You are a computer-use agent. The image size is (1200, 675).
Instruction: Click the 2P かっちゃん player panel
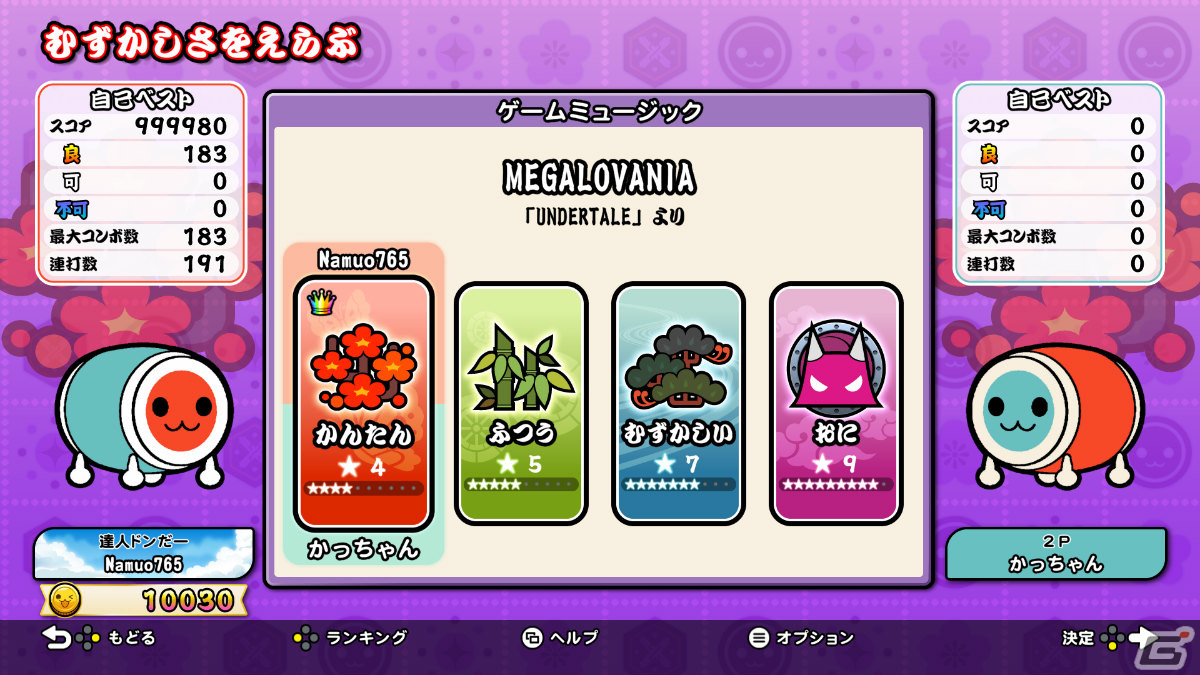1056,553
